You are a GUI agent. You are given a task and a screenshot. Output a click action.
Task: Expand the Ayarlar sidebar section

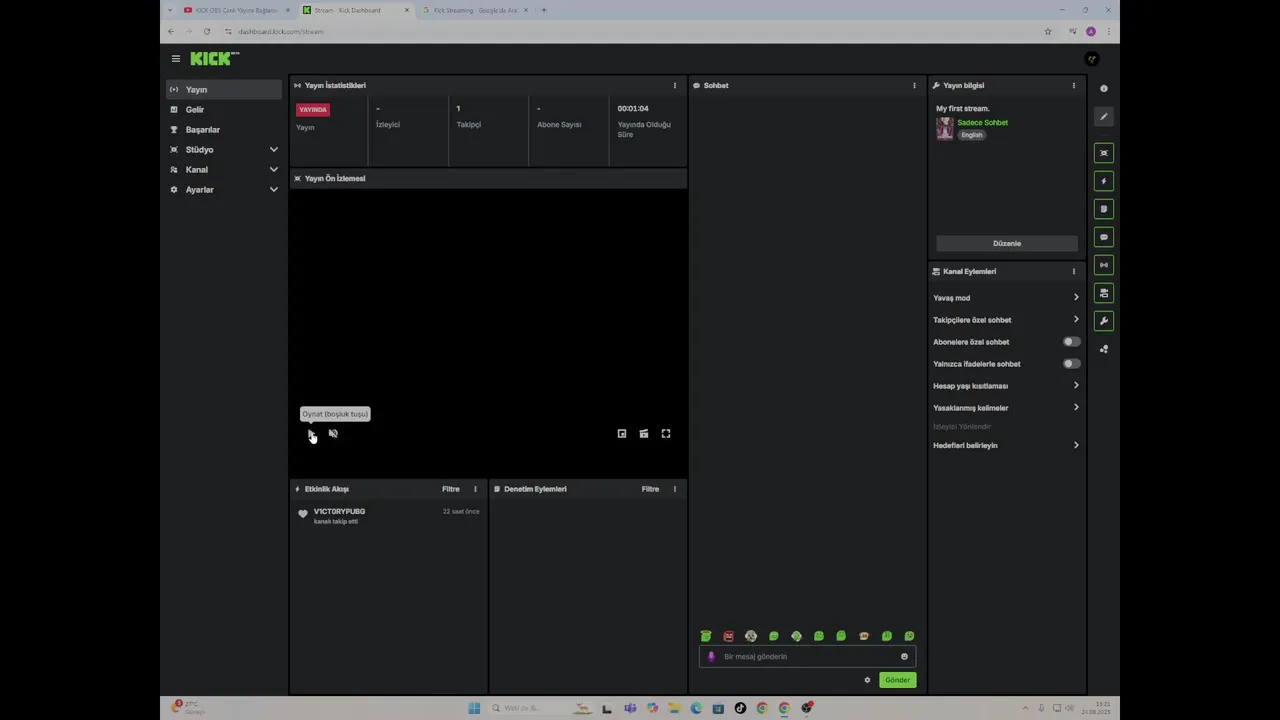pyautogui.click(x=224, y=190)
